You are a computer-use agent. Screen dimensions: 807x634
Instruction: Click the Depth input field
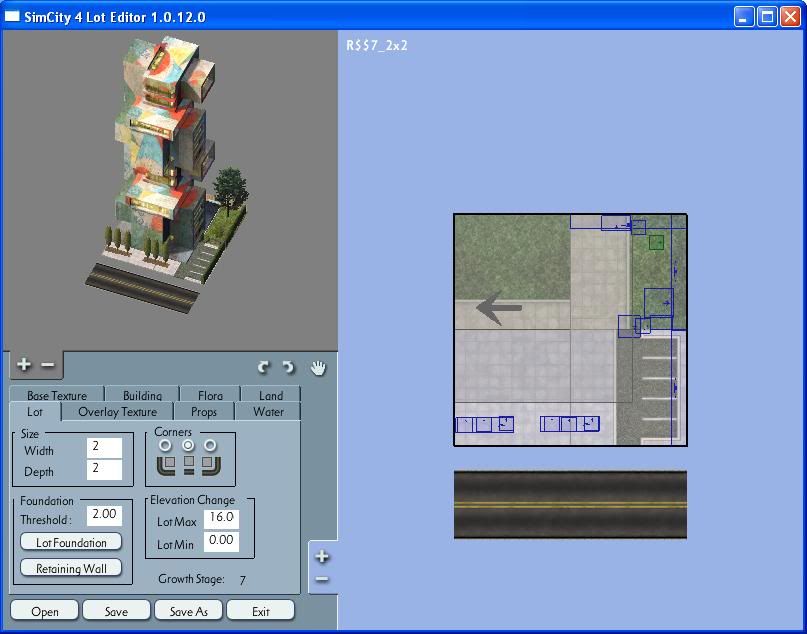104,469
